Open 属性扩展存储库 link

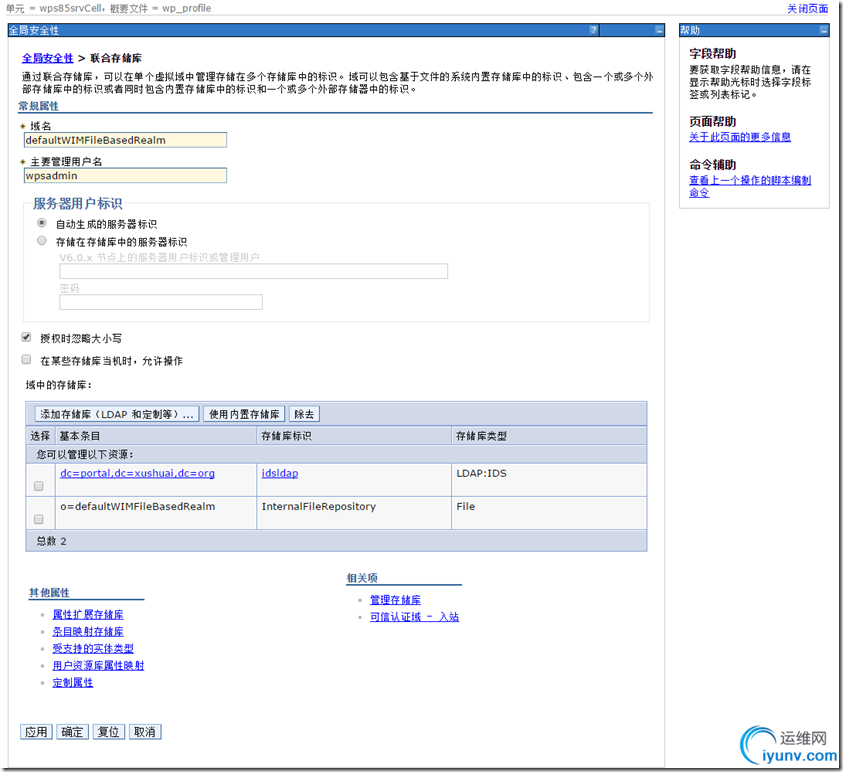point(88,614)
